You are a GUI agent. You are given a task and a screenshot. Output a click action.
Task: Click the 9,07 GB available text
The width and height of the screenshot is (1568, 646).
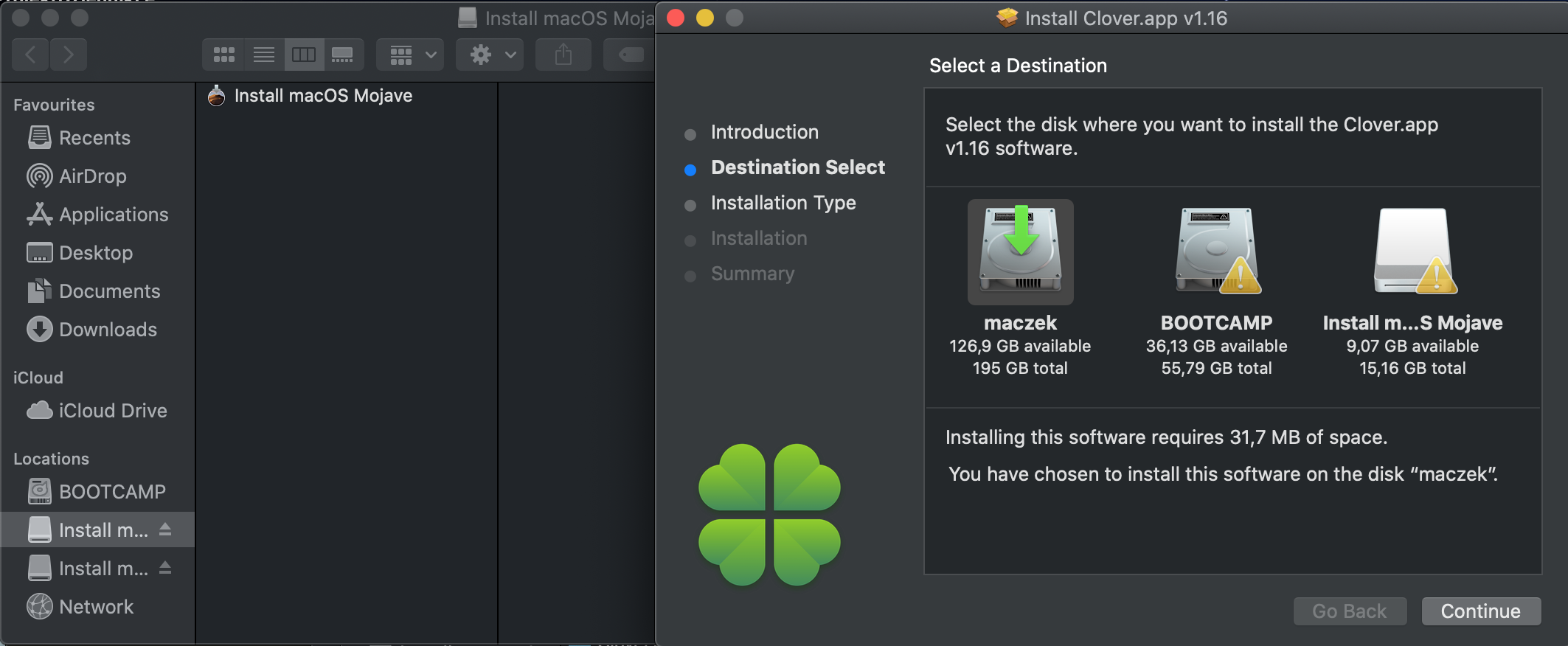click(x=1413, y=346)
